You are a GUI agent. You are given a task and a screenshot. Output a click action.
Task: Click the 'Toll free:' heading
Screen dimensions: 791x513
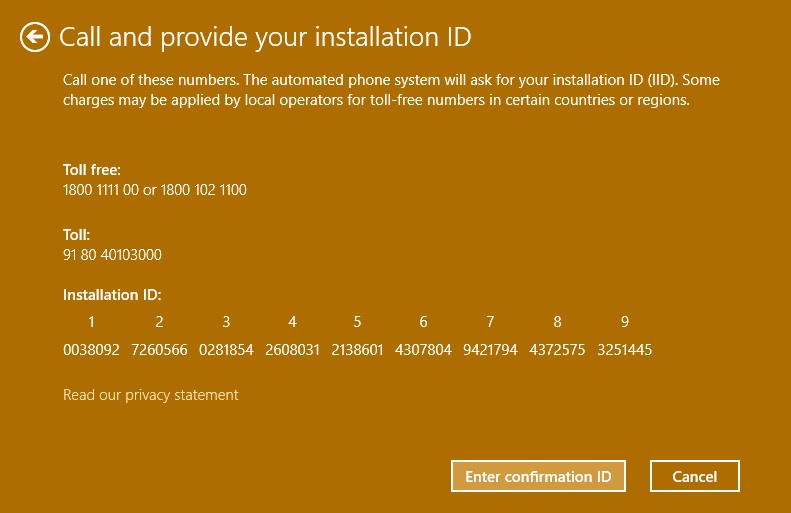click(x=92, y=170)
